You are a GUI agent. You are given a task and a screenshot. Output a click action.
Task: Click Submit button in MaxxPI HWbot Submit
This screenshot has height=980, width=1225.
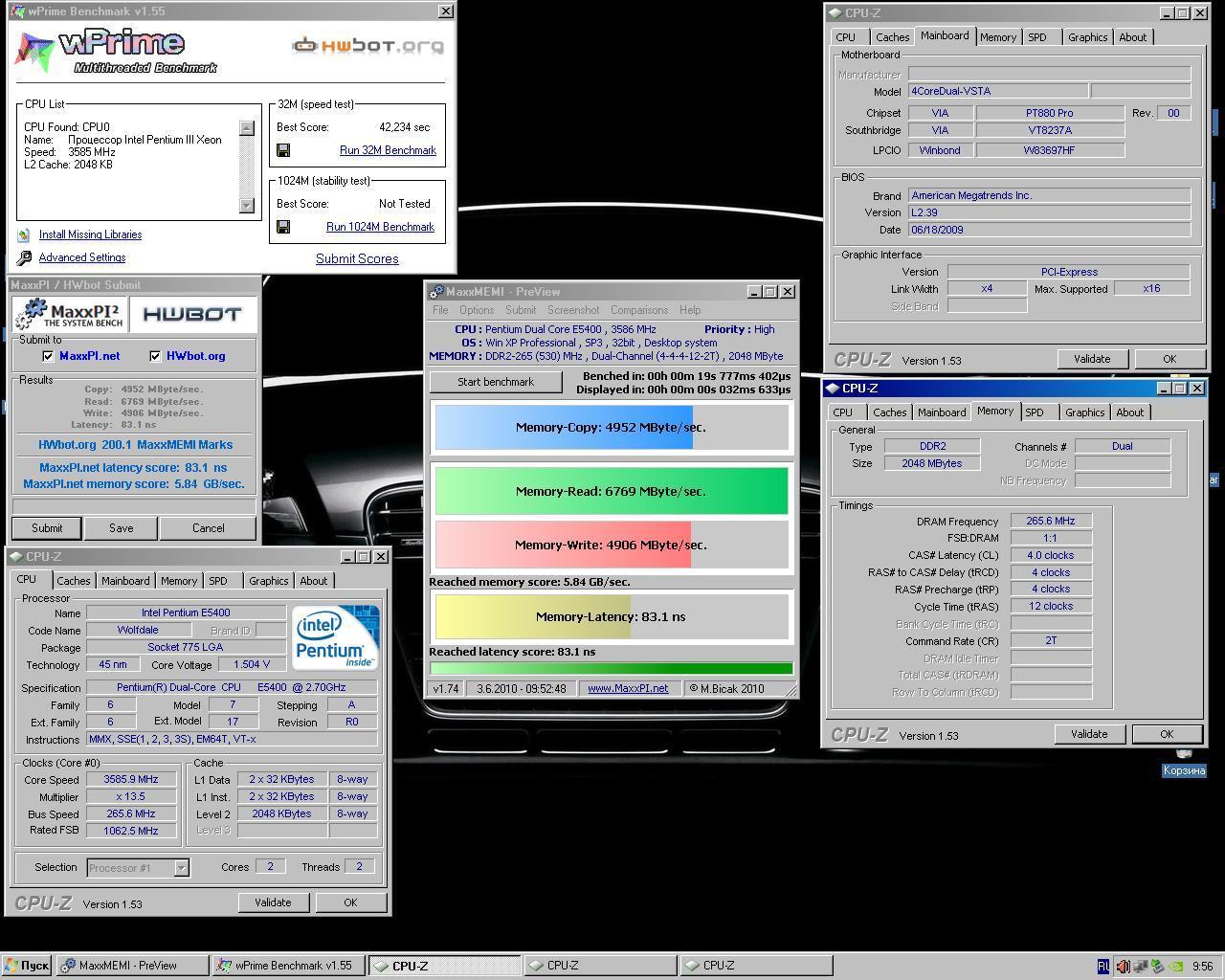[47, 528]
